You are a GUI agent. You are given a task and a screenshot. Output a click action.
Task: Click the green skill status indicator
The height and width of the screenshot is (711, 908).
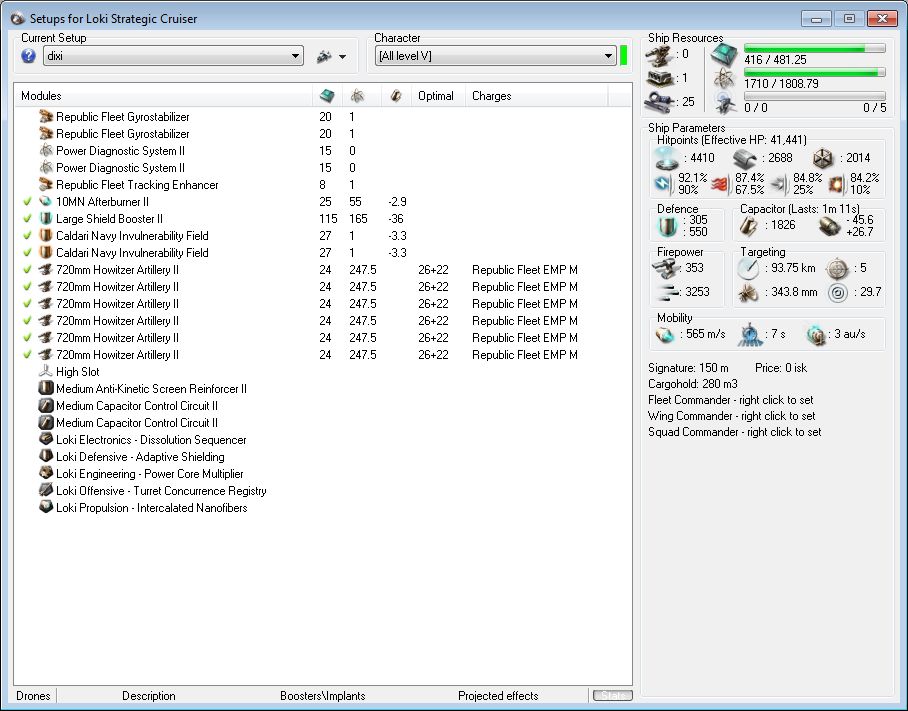[x=624, y=56]
